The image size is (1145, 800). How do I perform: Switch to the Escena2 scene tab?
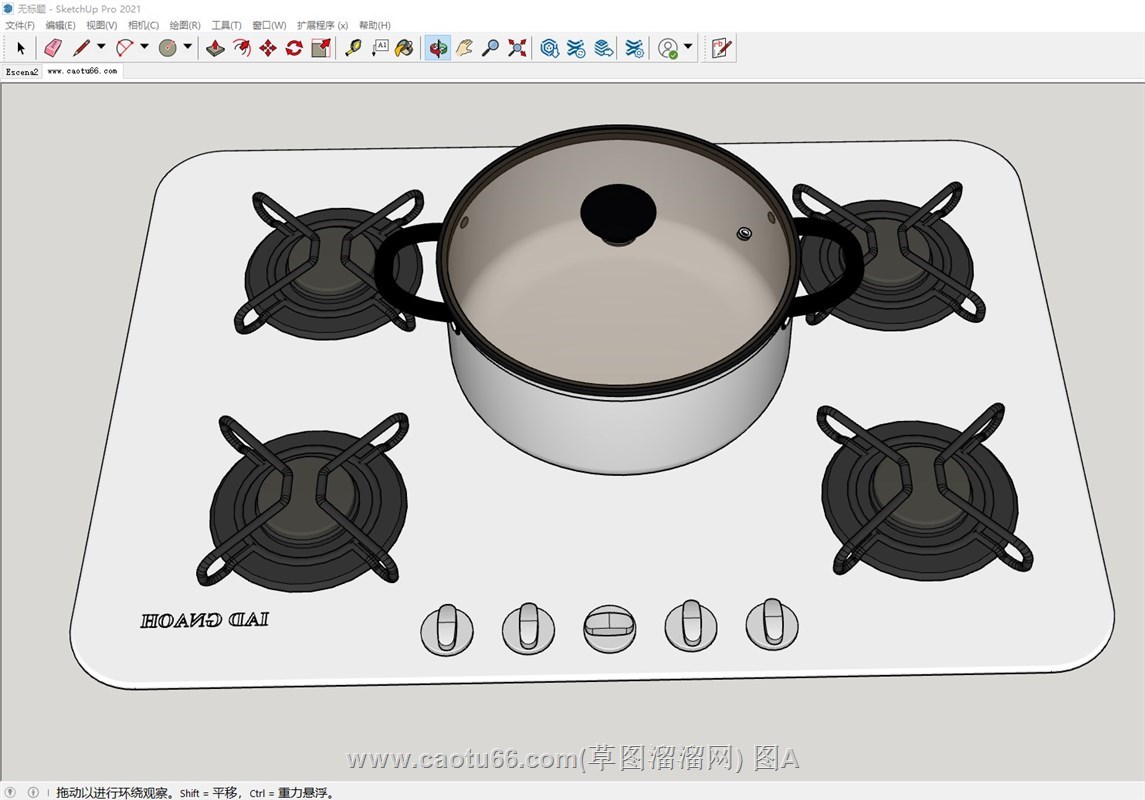coord(21,72)
